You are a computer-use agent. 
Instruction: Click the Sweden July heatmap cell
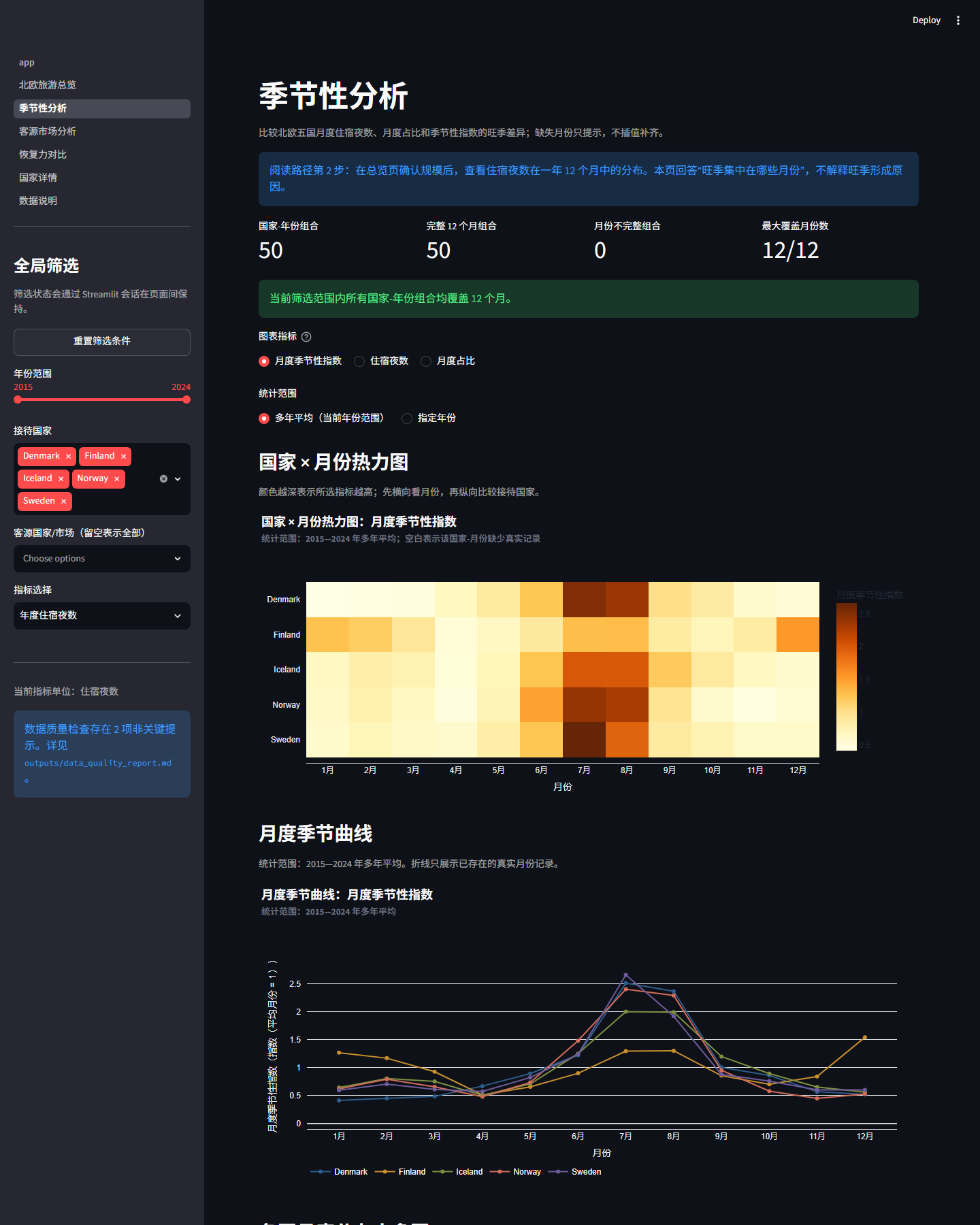(584, 740)
